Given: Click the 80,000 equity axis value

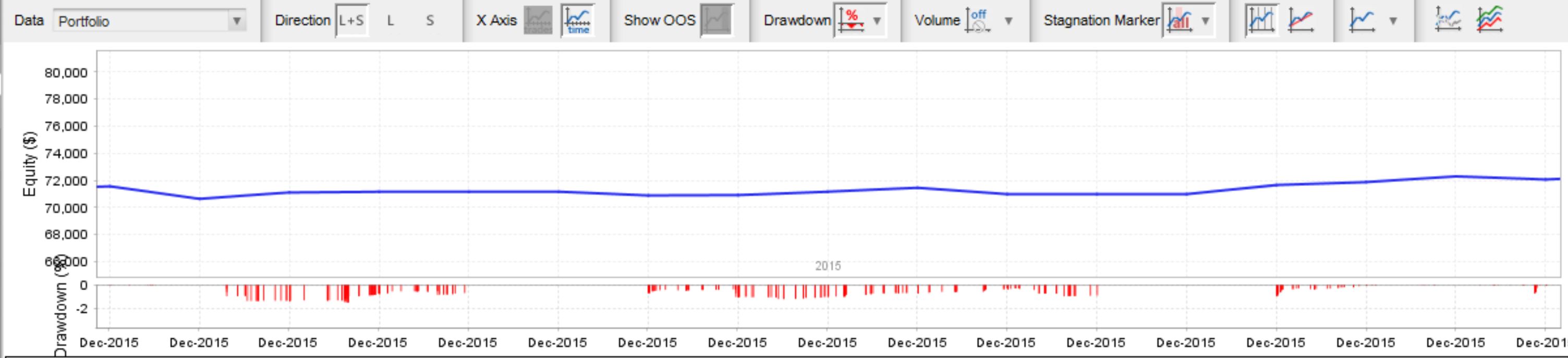Looking at the screenshot, I should (x=66, y=73).
